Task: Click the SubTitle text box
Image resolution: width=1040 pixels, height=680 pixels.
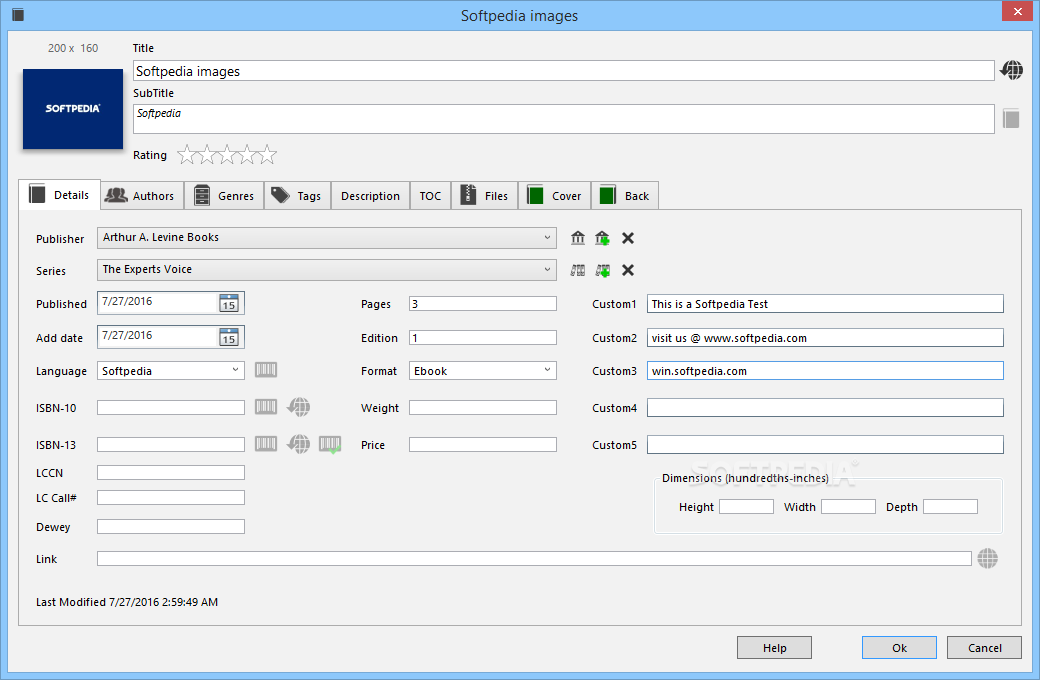Action: (x=563, y=119)
